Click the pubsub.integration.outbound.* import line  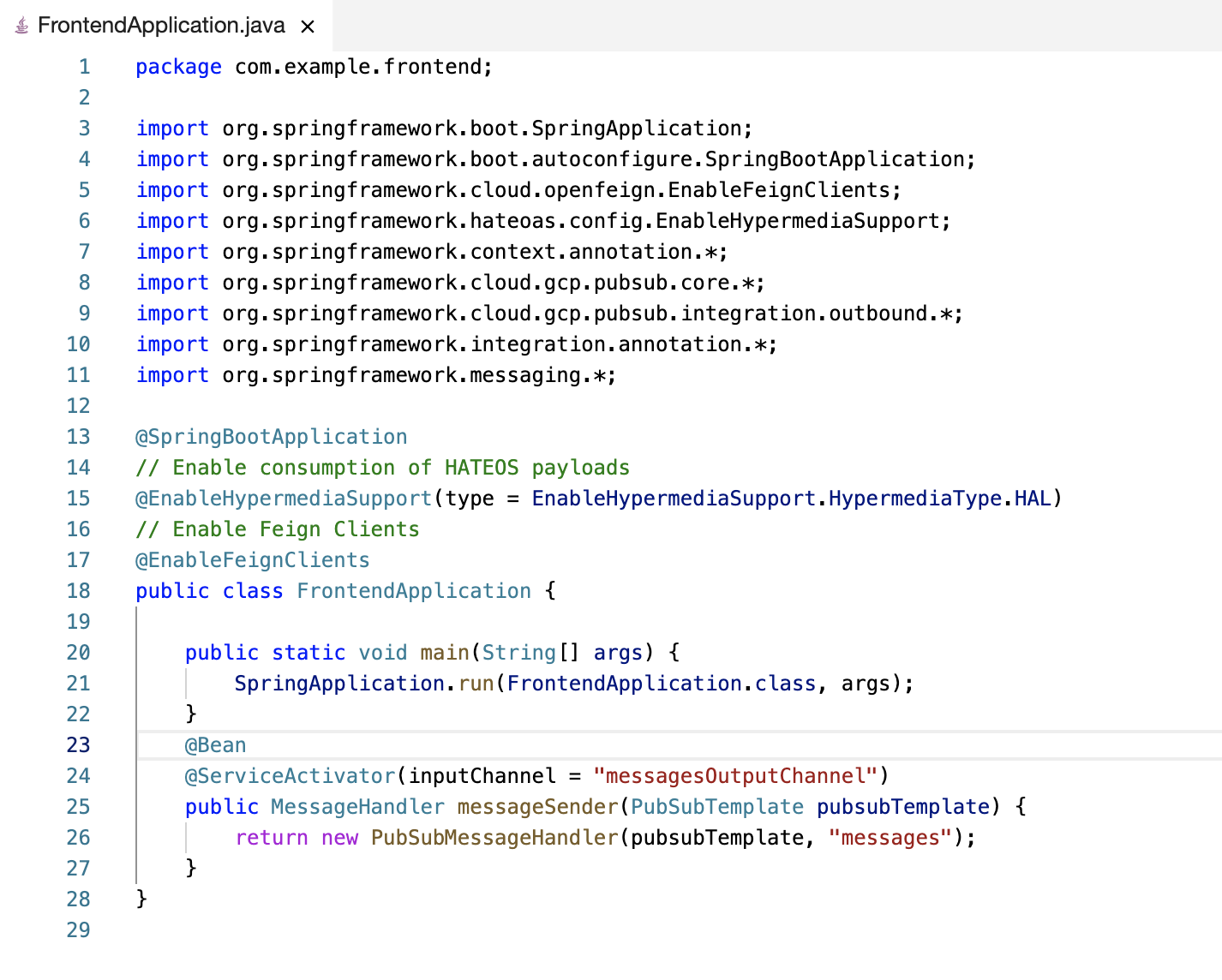[549, 314]
